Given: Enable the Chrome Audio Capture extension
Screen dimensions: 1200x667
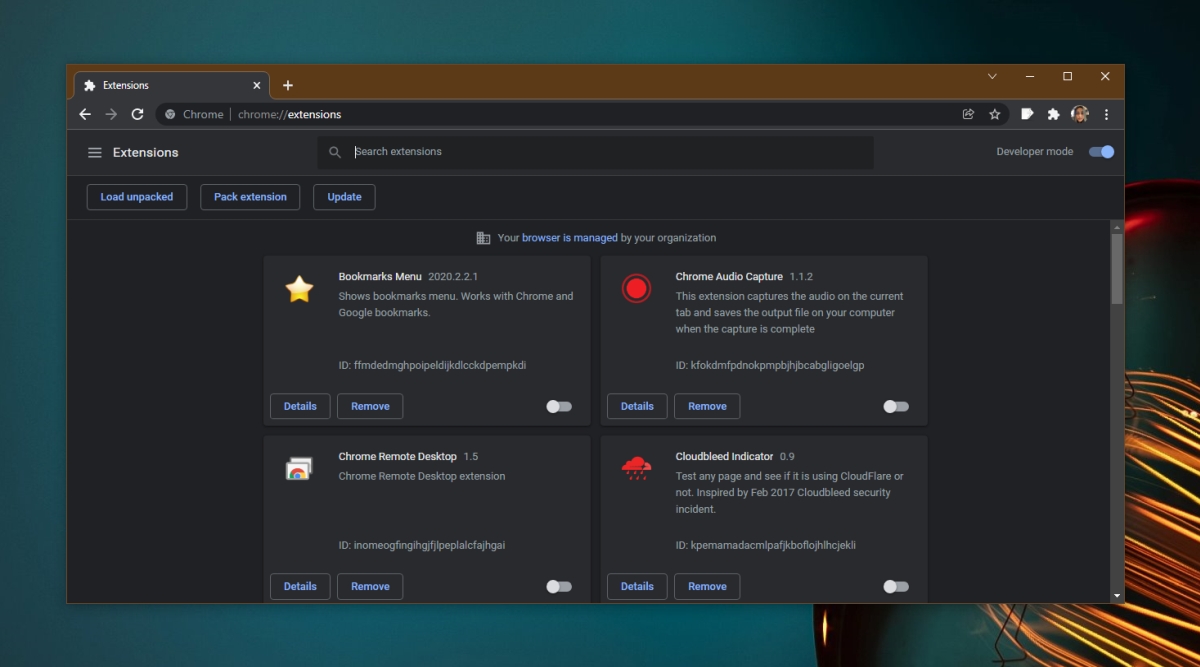Looking at the screenshot, I should pos(896,406).
